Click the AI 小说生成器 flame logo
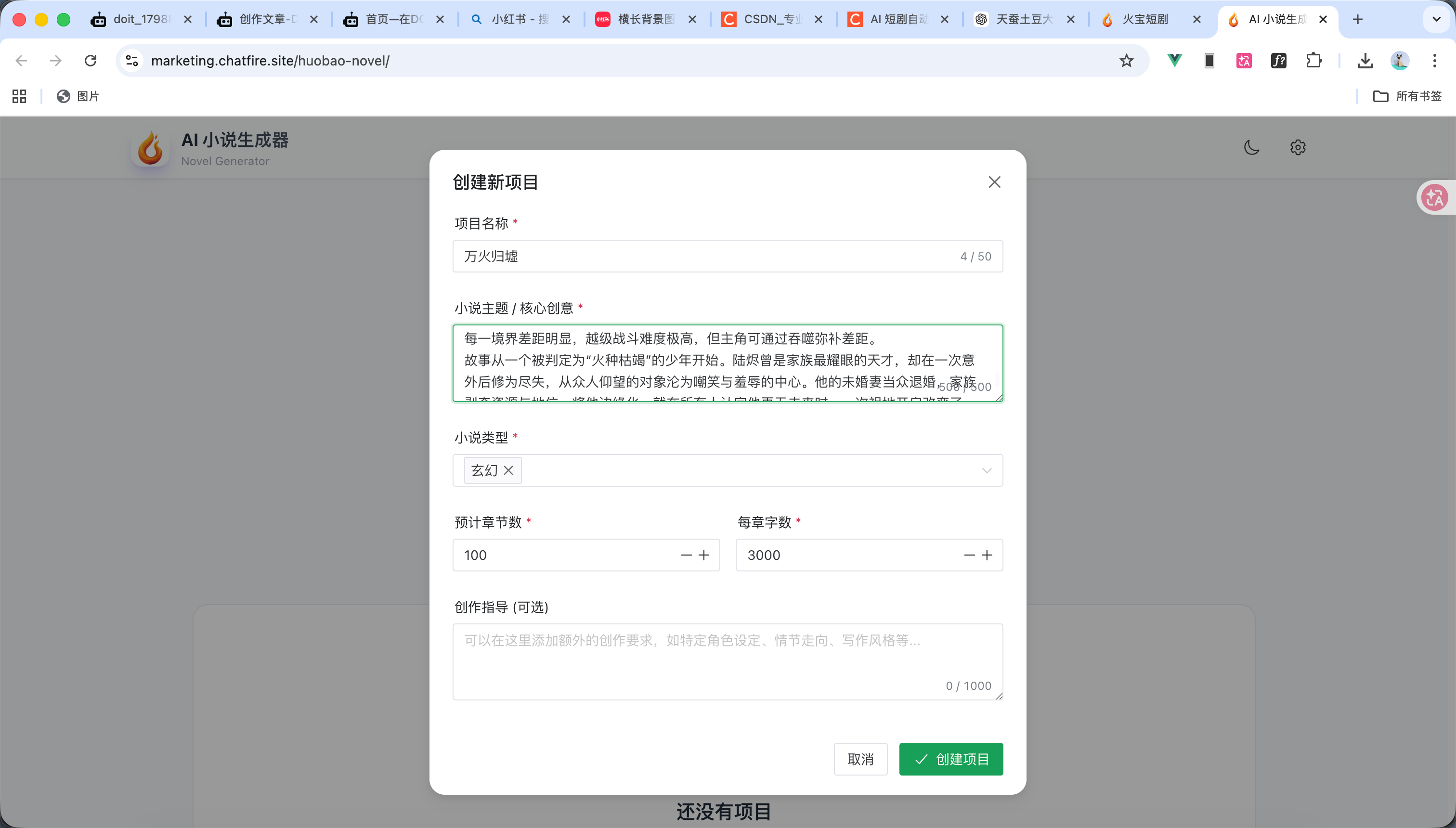1456x828 pixels. (x=150, y=147)
